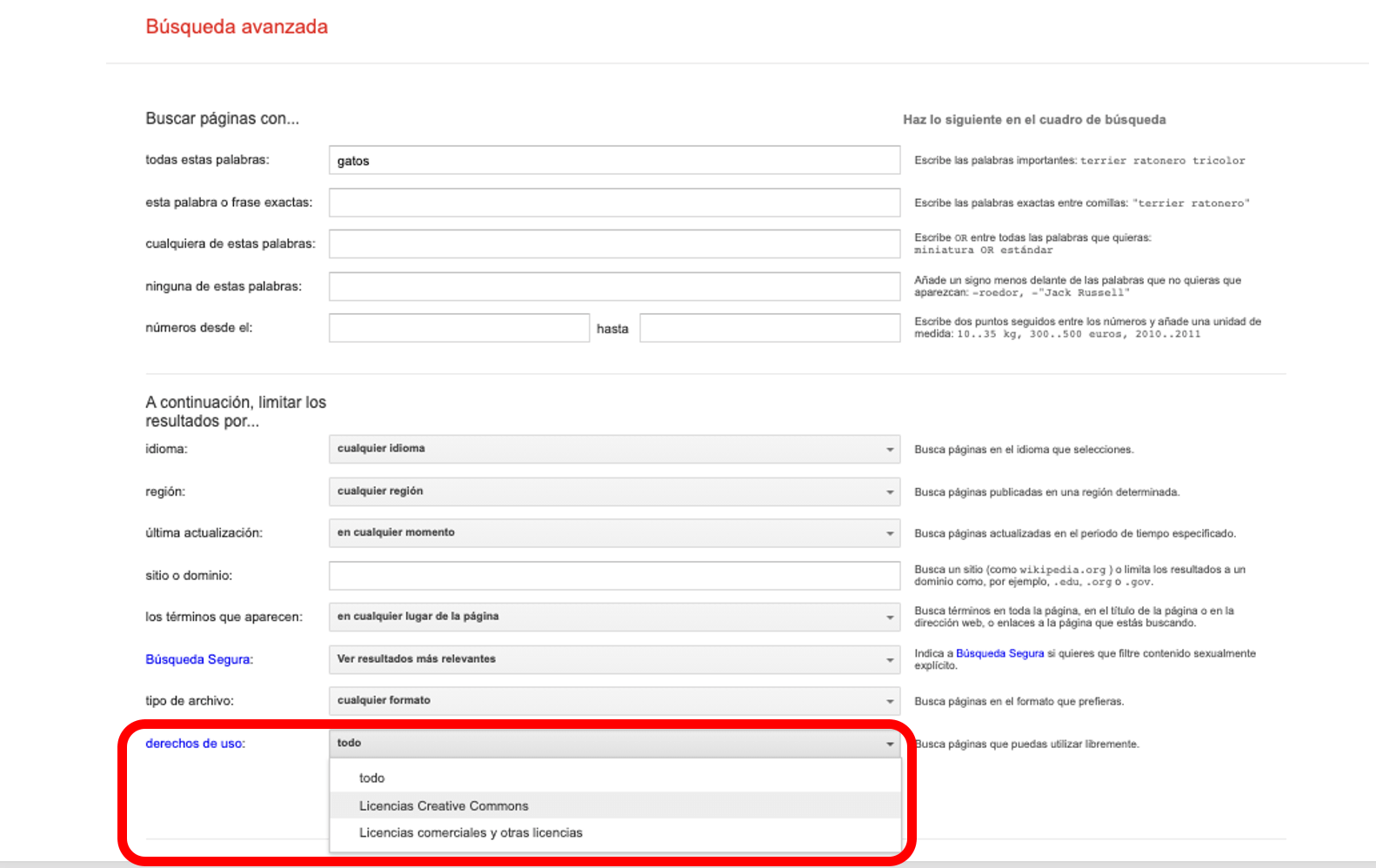Image resolution: width=1376 pixels, height=868 pixels.
Task: Click the 'números desde el' start field
Action: tap(458, 328)
